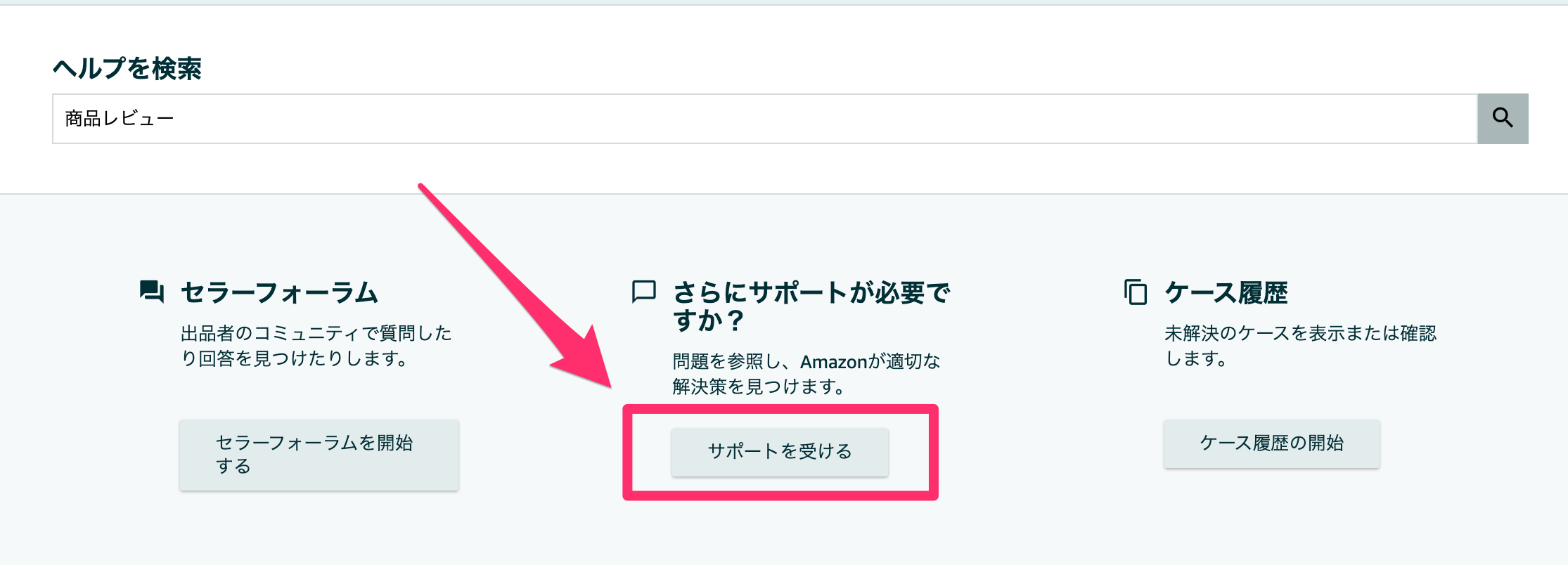Click the 出品者のコミュニティで質問 description text
This screenshot has width=1568, height=565.
coord(316,346)
